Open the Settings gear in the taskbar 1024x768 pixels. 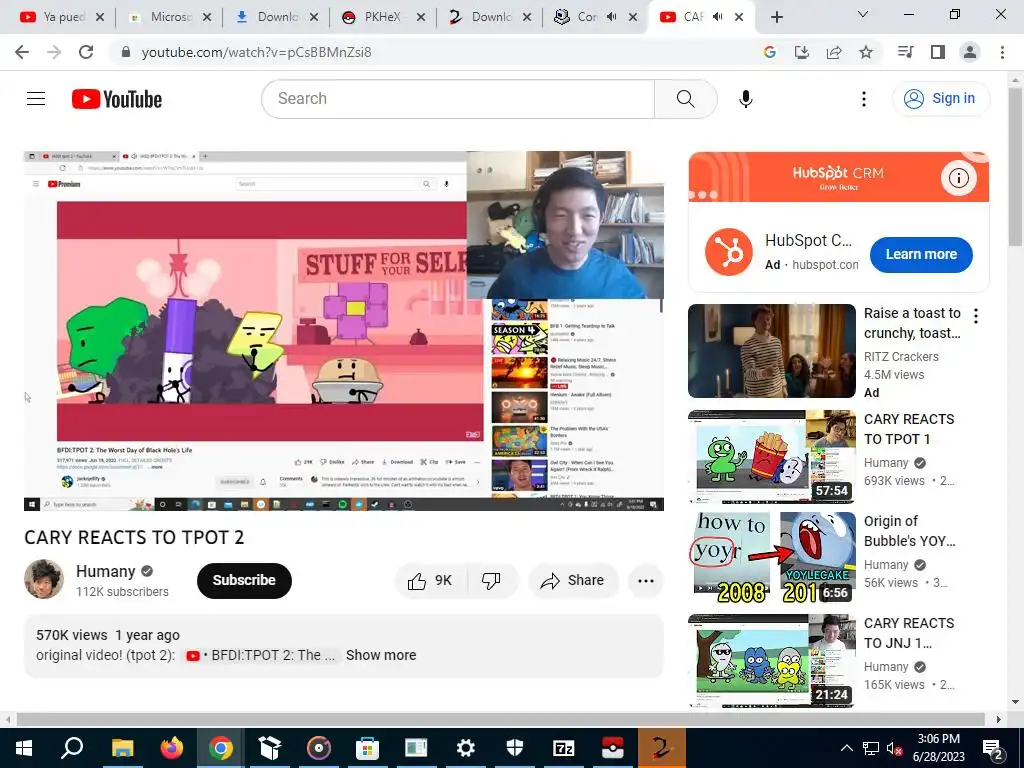pos(466,748)
